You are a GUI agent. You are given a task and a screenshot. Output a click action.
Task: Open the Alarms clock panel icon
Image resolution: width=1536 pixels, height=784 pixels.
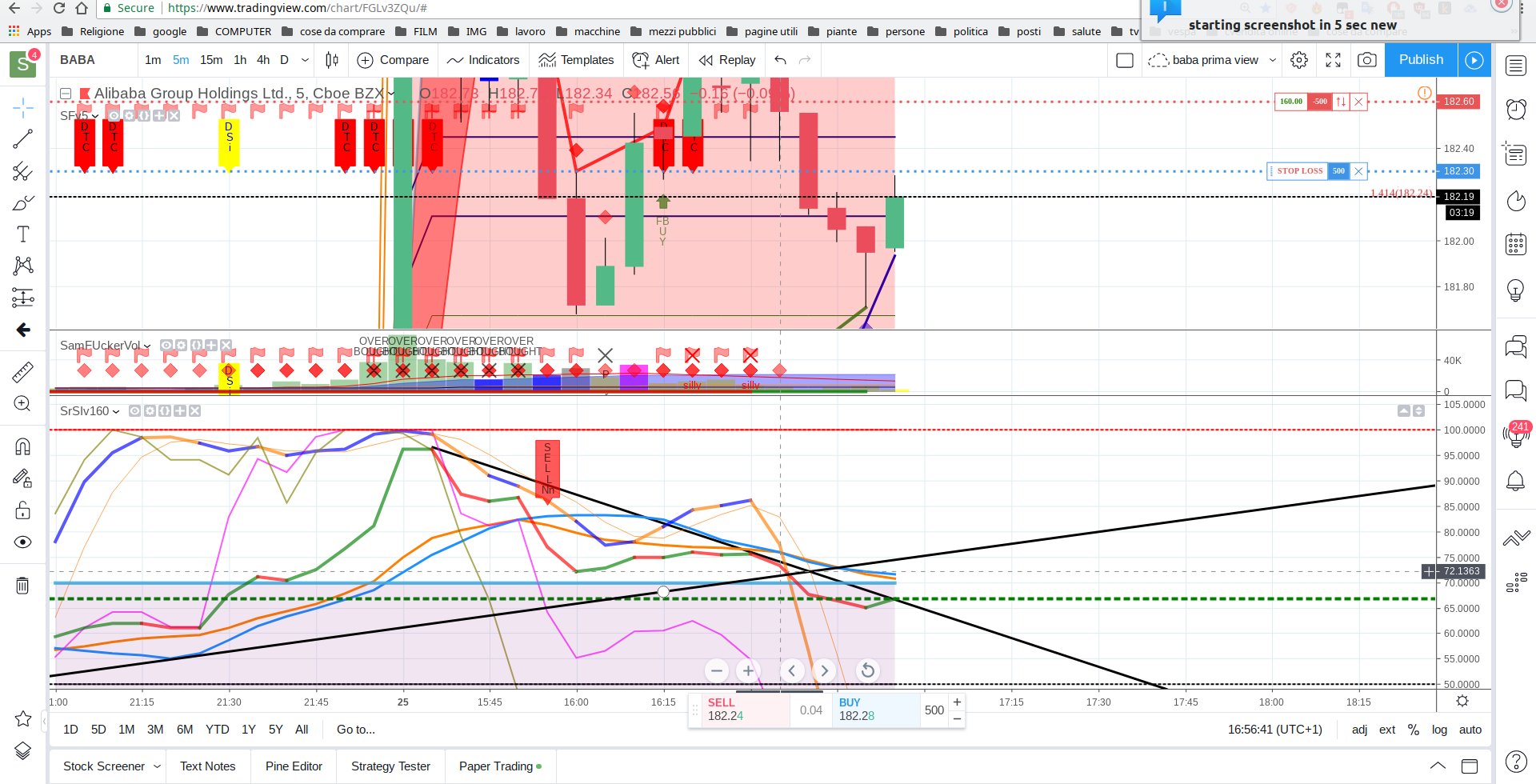click(1516, 109)
